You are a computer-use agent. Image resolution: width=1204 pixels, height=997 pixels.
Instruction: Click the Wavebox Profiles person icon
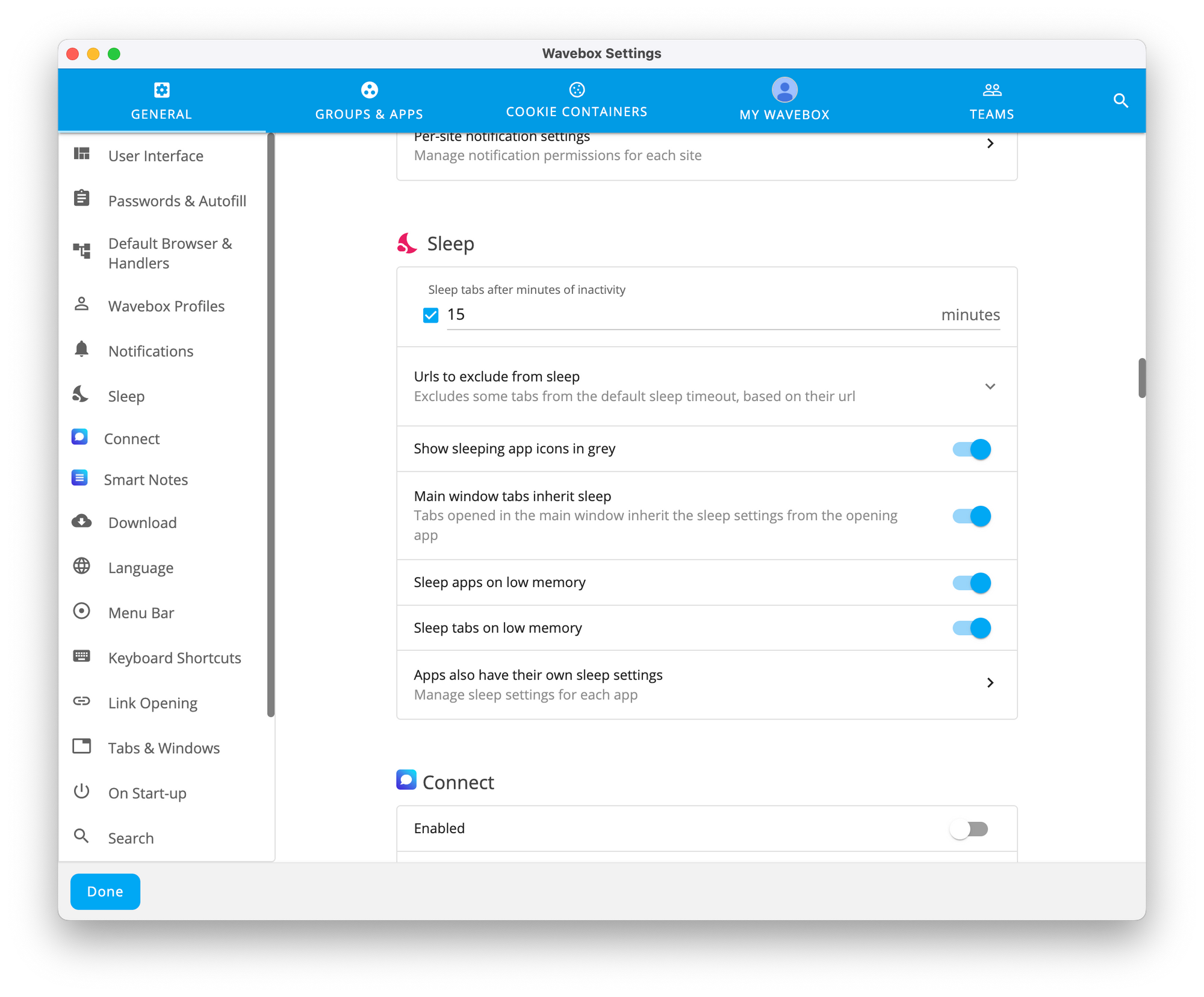click(x=82, y=304)
